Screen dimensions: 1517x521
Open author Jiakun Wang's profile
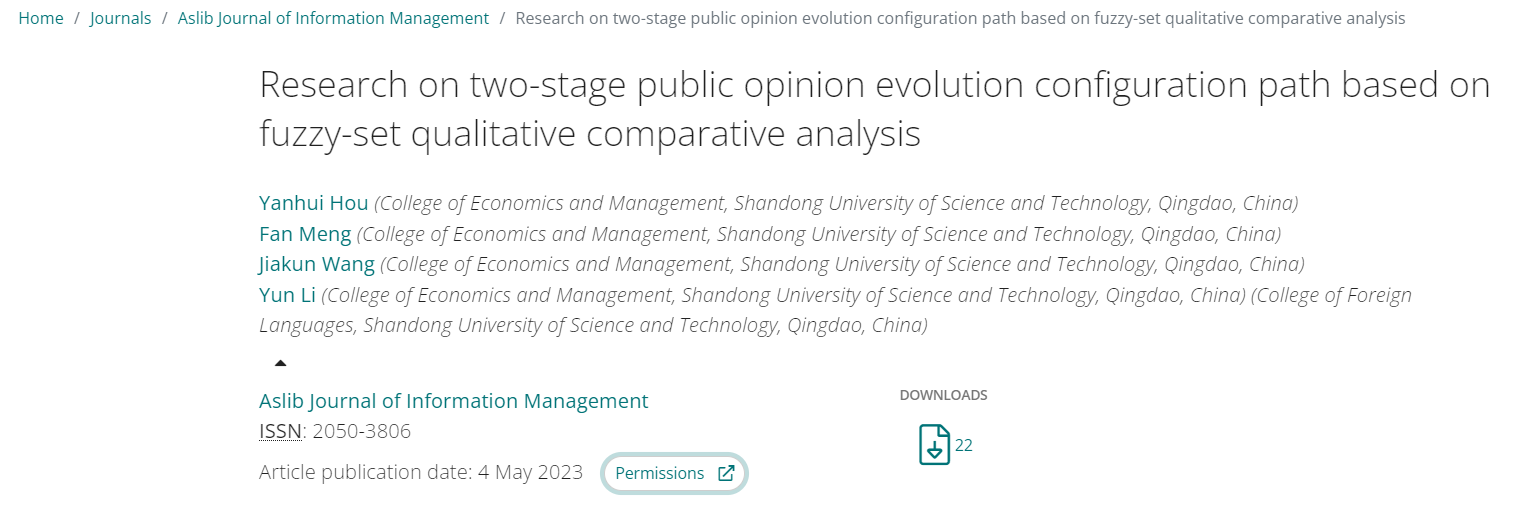[316, 264]
